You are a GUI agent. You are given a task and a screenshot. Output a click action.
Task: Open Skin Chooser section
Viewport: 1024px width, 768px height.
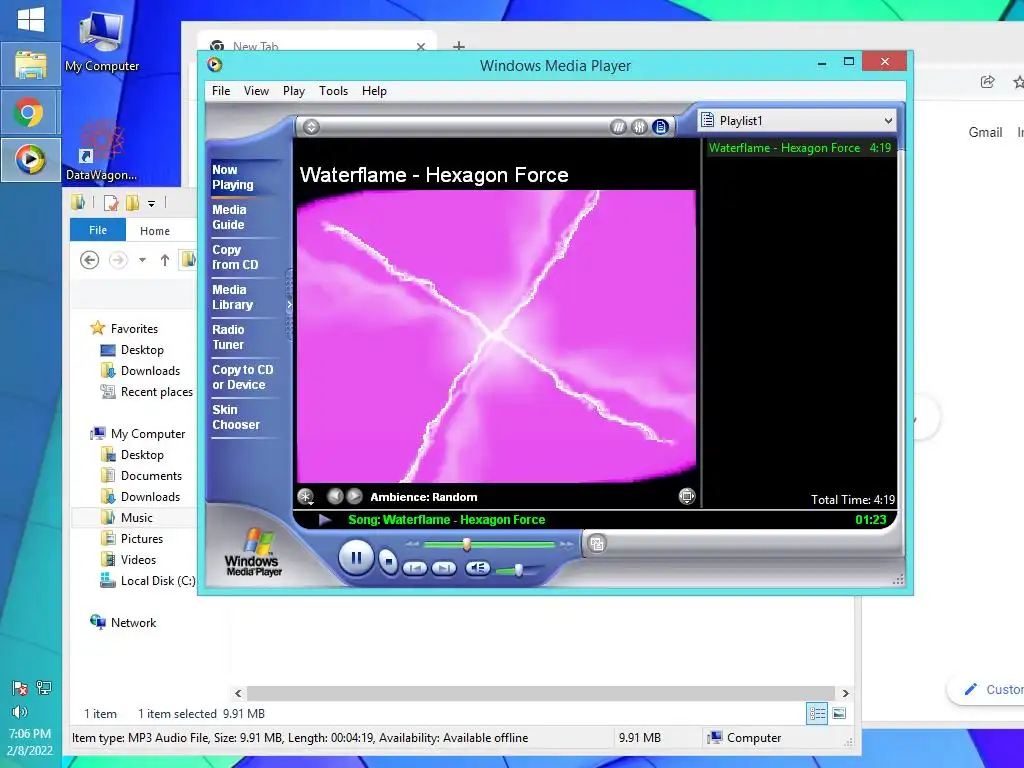click(x=236, y=417)
